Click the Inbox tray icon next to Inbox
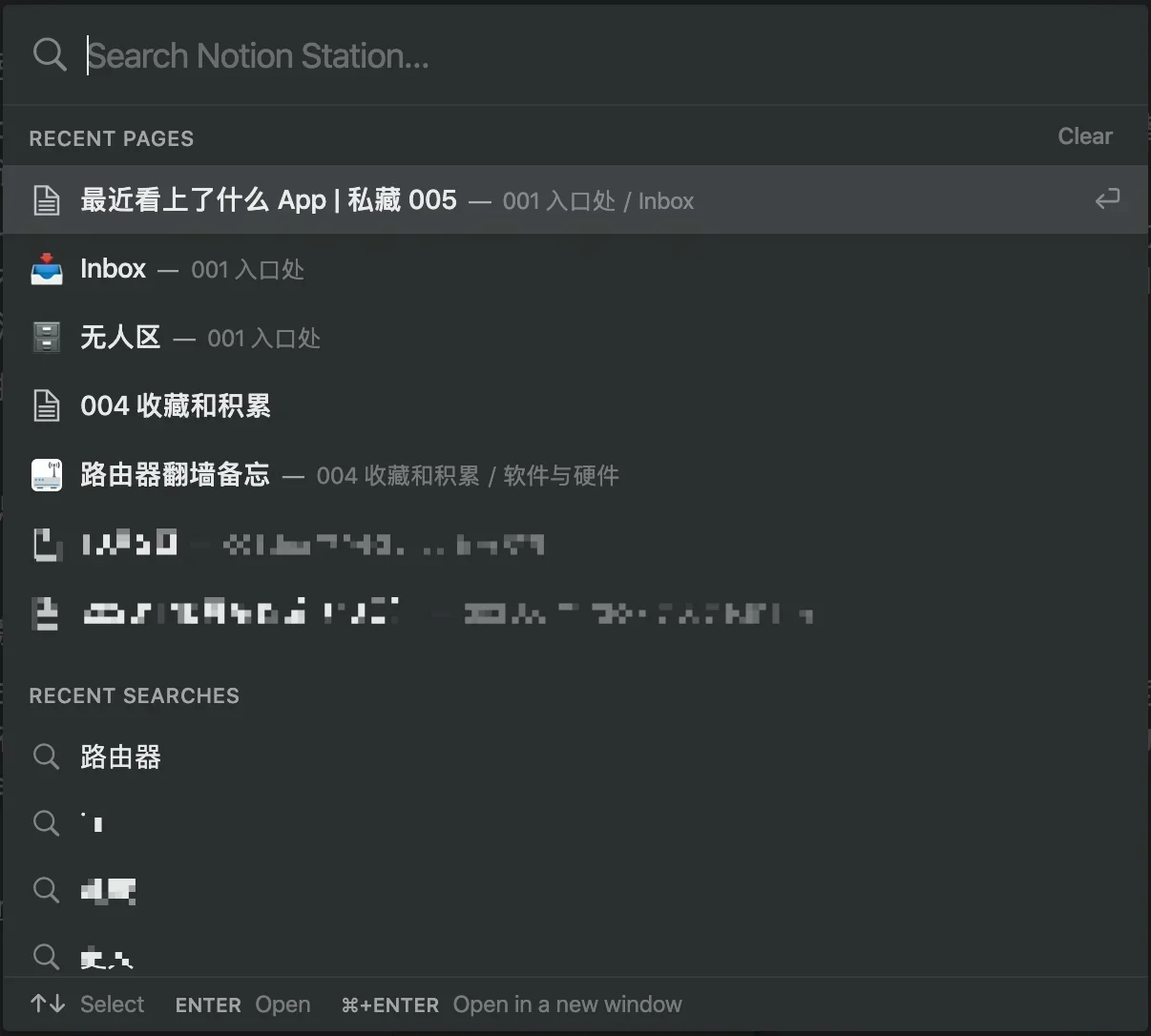The image size is (1151, 1036). coord(46,268)
